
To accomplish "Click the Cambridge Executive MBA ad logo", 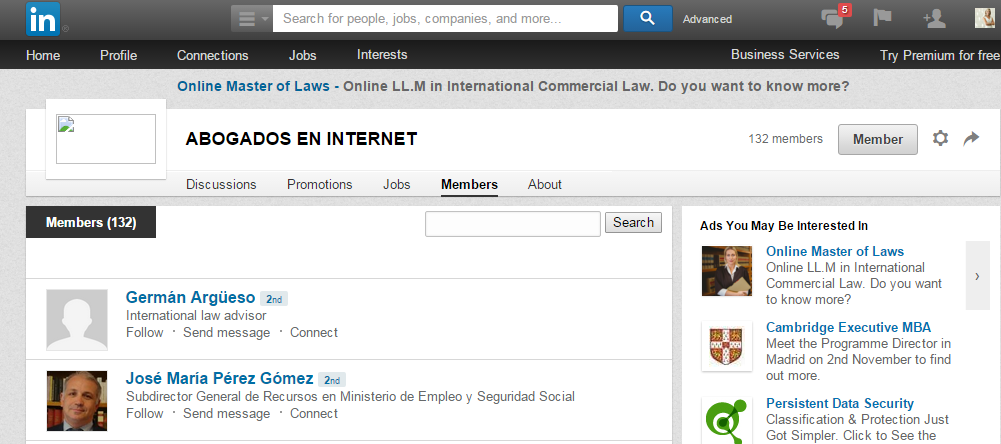I will click(x=727, y=345).
